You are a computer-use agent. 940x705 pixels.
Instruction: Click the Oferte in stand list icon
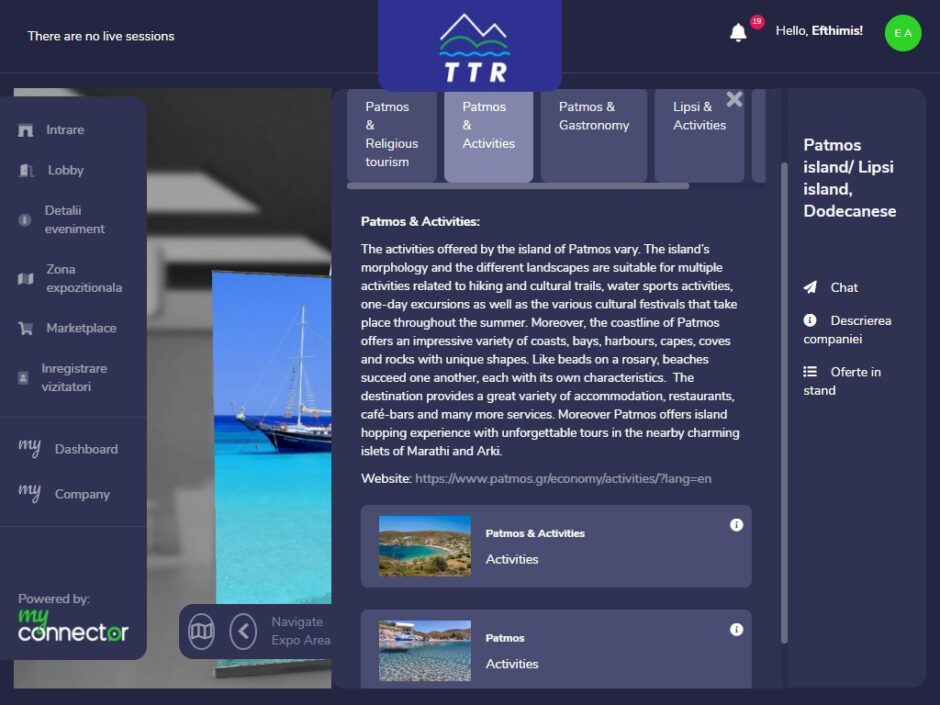click(x=810, y=372)
